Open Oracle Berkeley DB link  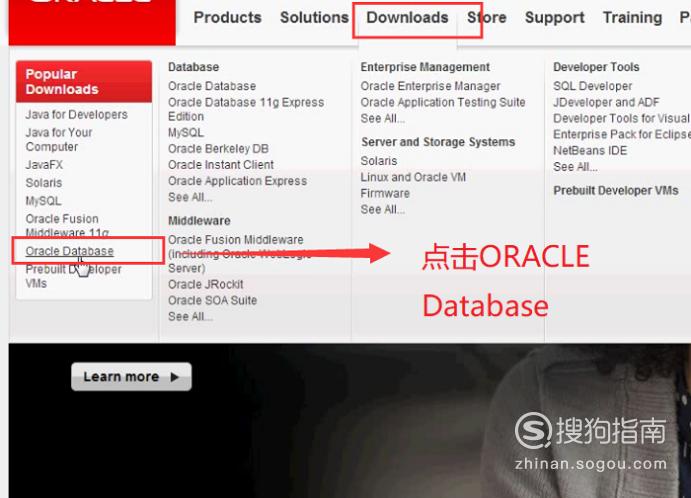[218, 149]
